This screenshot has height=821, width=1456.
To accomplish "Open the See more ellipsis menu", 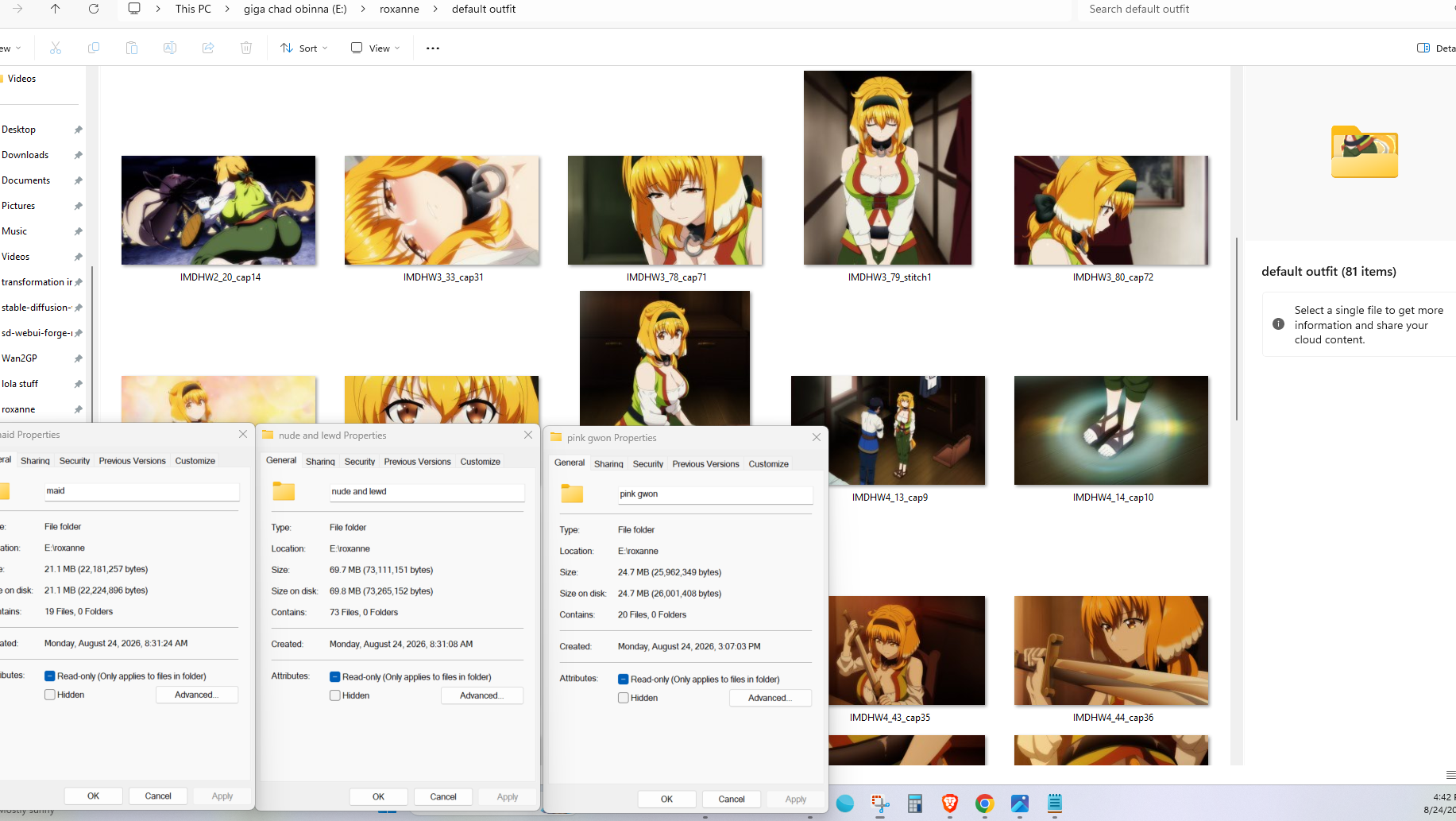I will pos(433,48).
